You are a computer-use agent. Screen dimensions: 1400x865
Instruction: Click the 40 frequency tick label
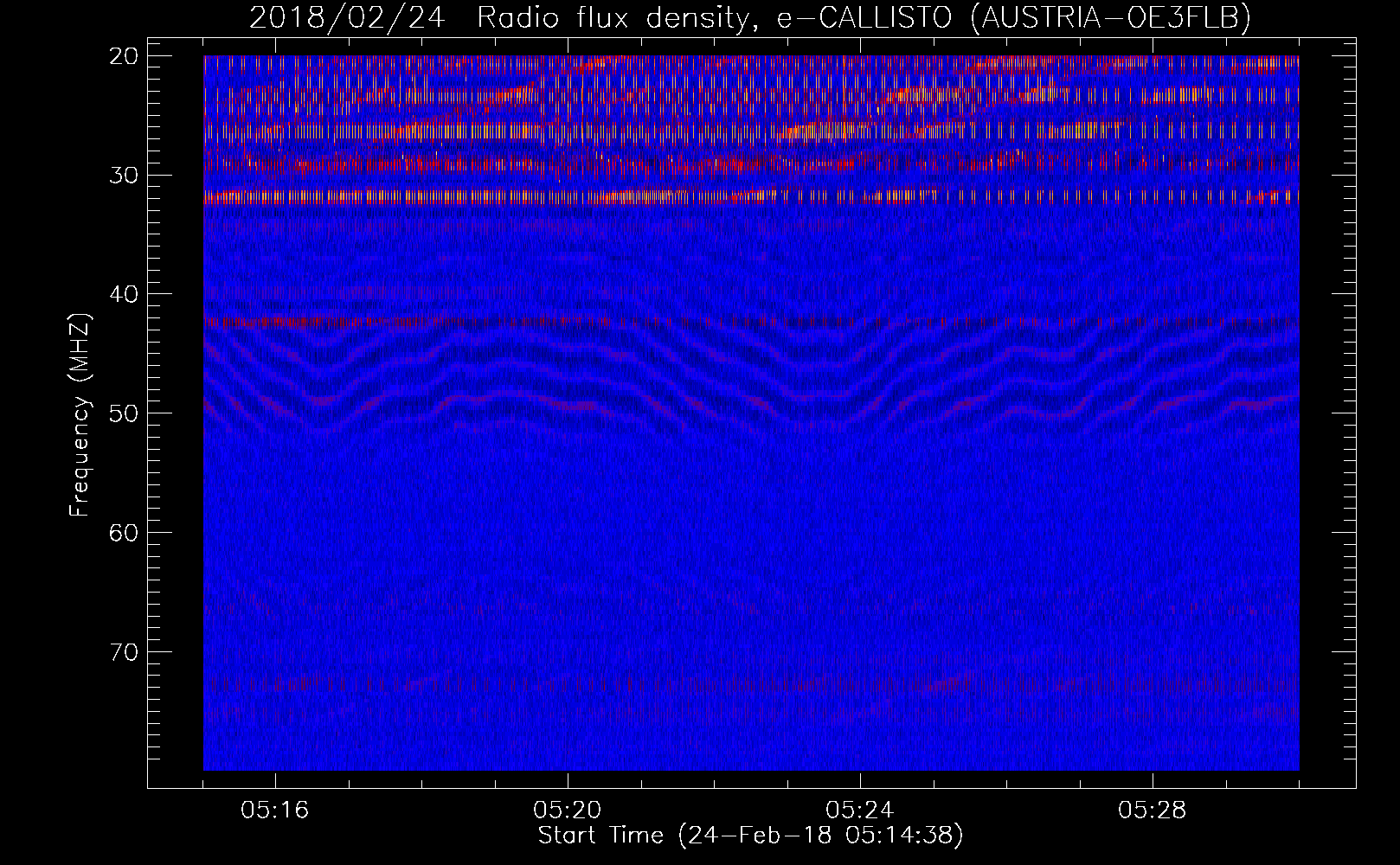[125, 294]
